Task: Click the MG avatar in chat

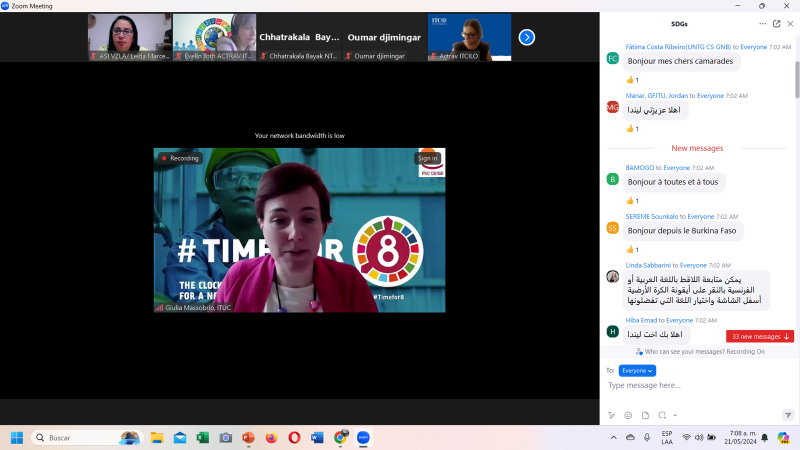Action: coord(613,107)
